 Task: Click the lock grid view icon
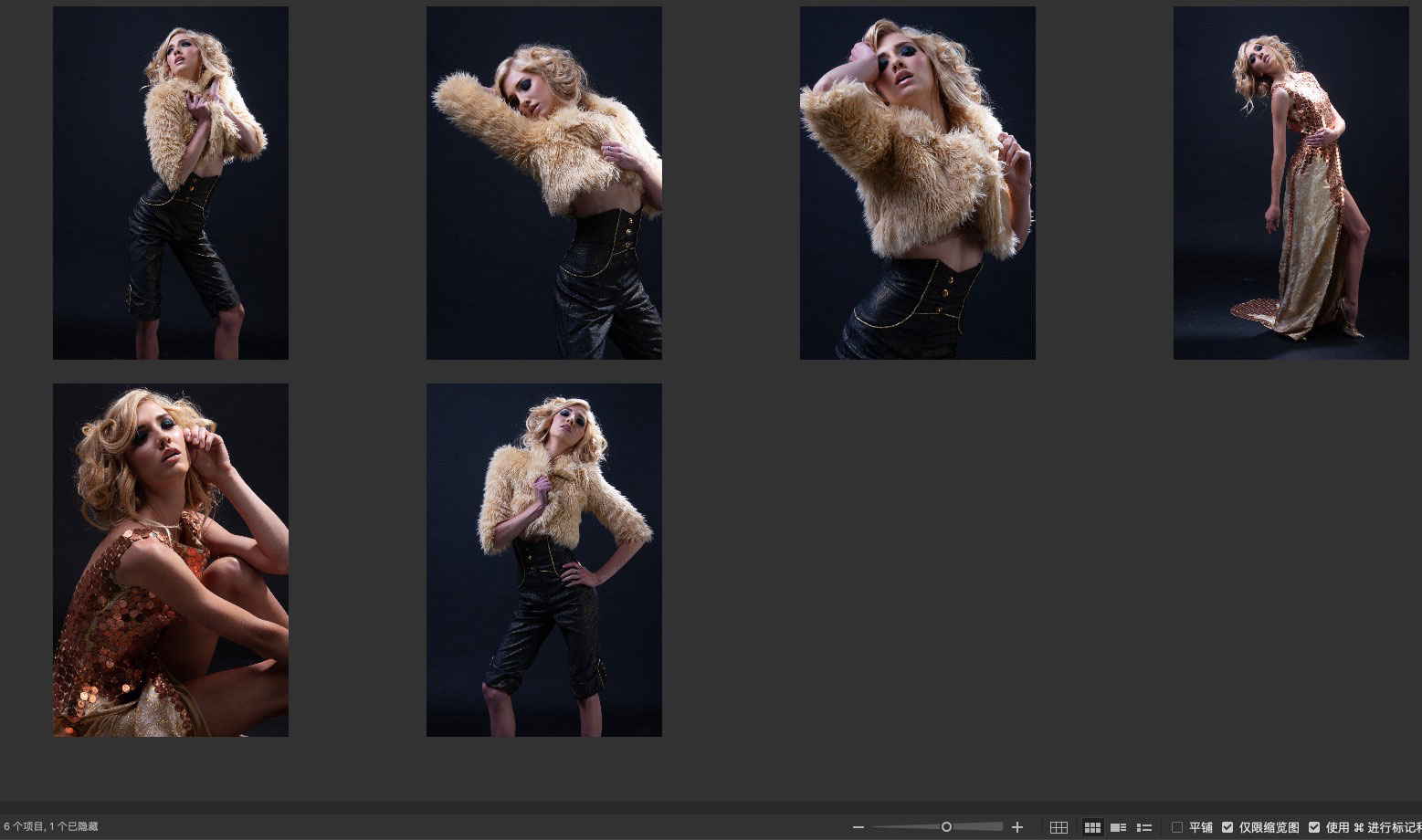click(x=1059, y=827)
